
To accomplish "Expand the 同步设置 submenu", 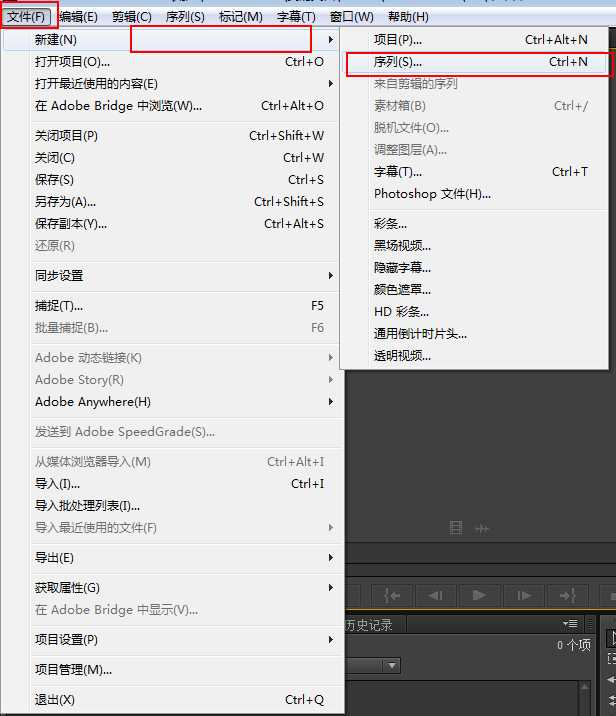I will [171, 275].
